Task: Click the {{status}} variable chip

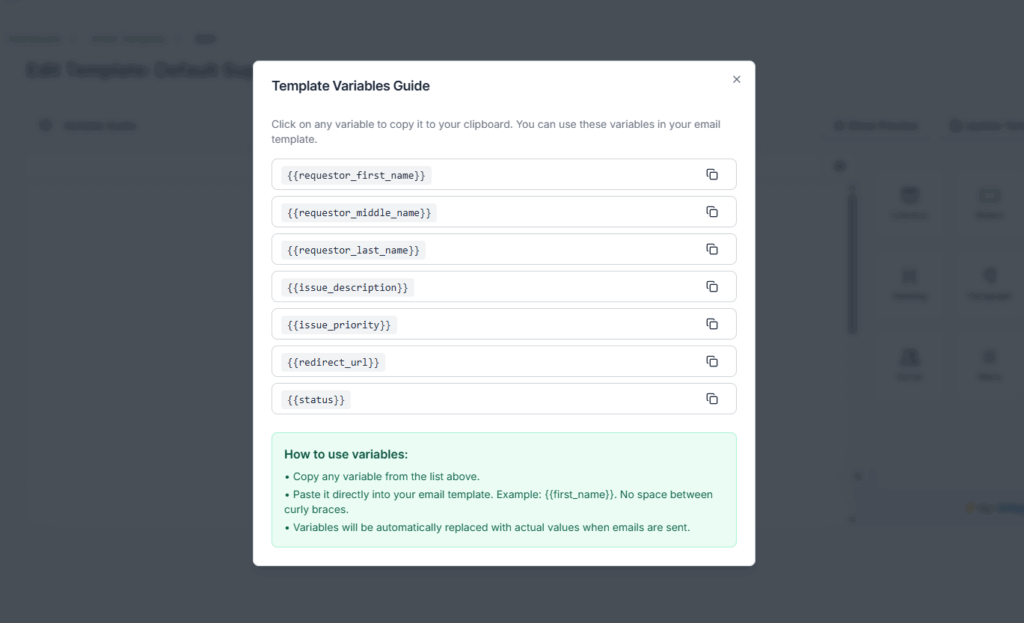Action: pyautogui.click(x=317, y=400)
